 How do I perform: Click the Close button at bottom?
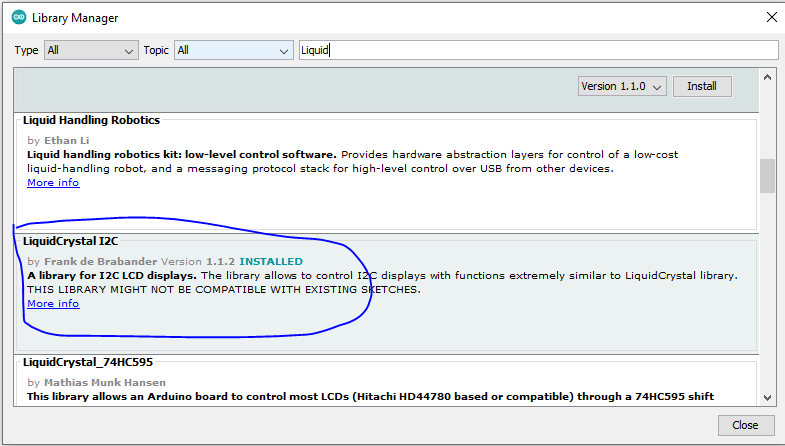(x=745, y=425)
